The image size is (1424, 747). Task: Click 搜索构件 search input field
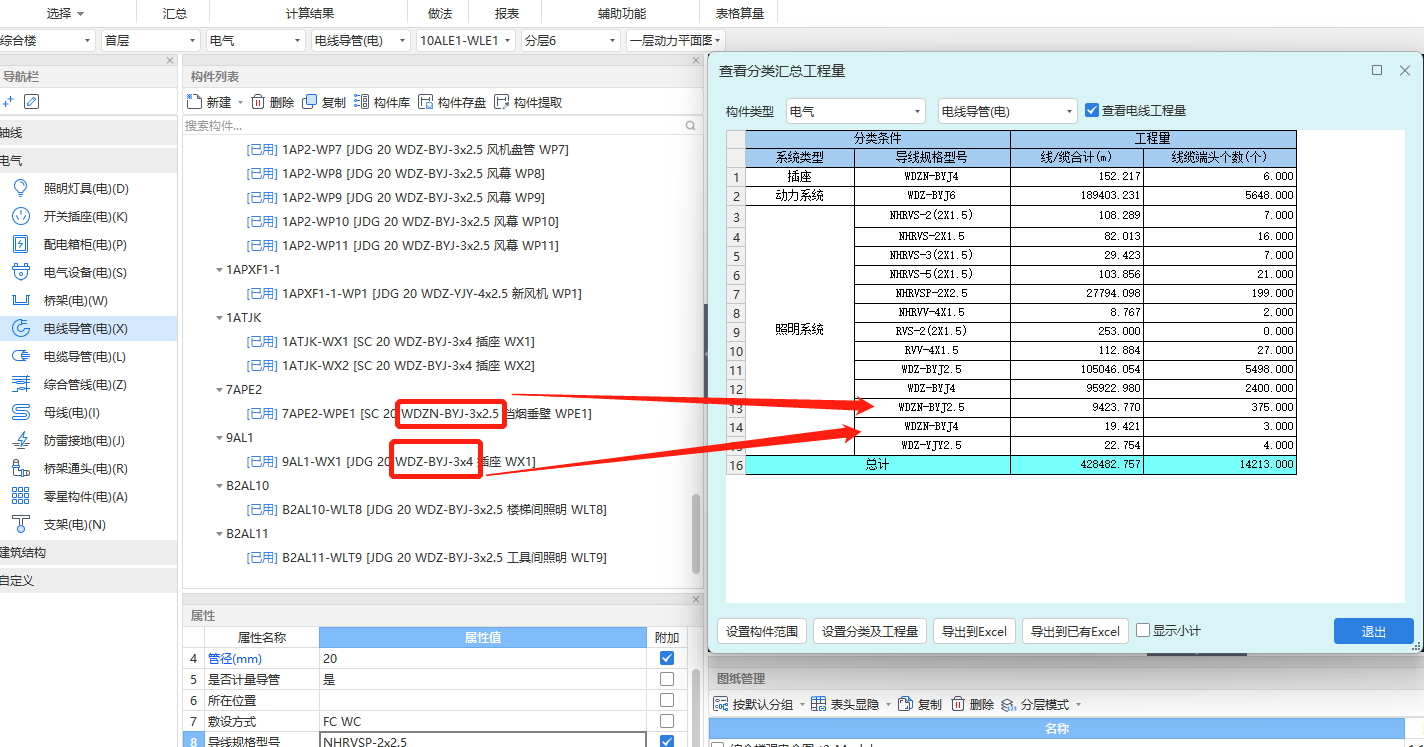pos(432,126)
